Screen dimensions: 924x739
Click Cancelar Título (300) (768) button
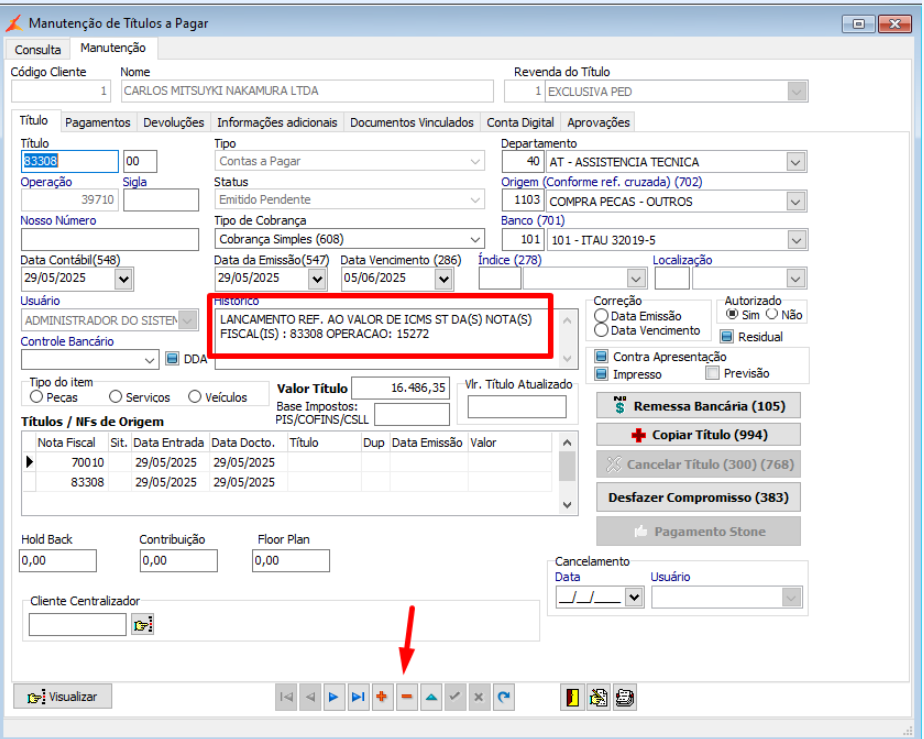(698, 464)
